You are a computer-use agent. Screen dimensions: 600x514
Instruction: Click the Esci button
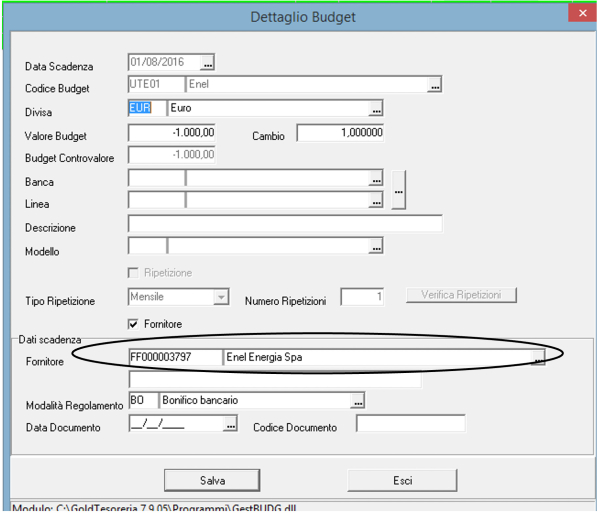point(403,480)
